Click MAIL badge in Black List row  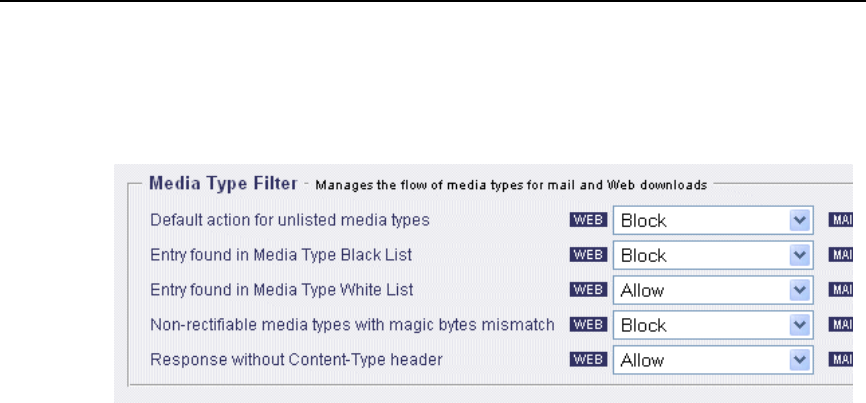(x=846, y=255)
